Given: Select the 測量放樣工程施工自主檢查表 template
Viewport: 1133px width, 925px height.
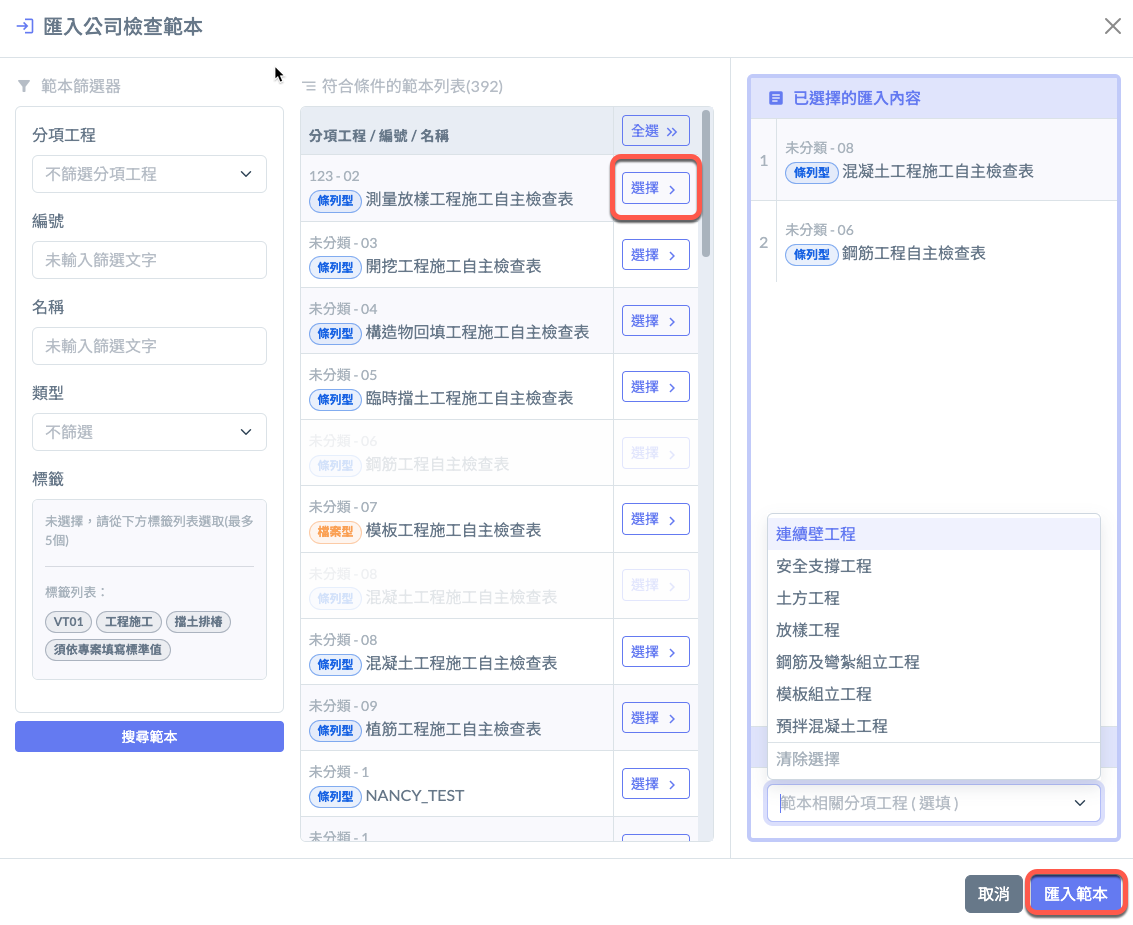Looking at the screenshot, I should 655,188.
